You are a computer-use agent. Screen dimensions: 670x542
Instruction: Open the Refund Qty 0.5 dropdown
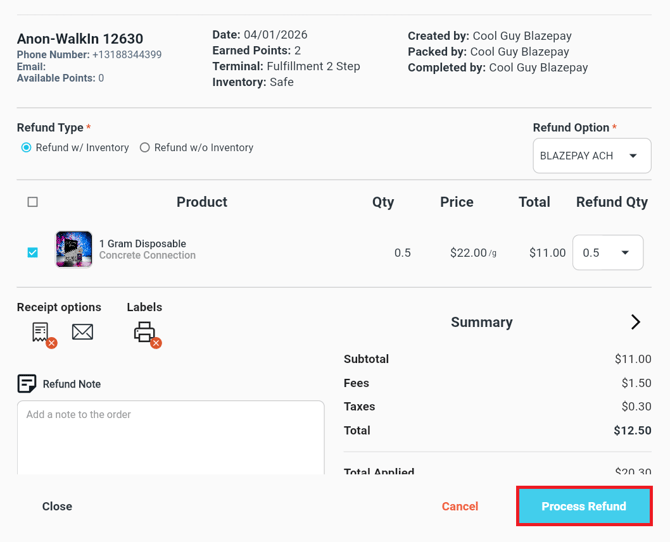click(x=607, y=253)
